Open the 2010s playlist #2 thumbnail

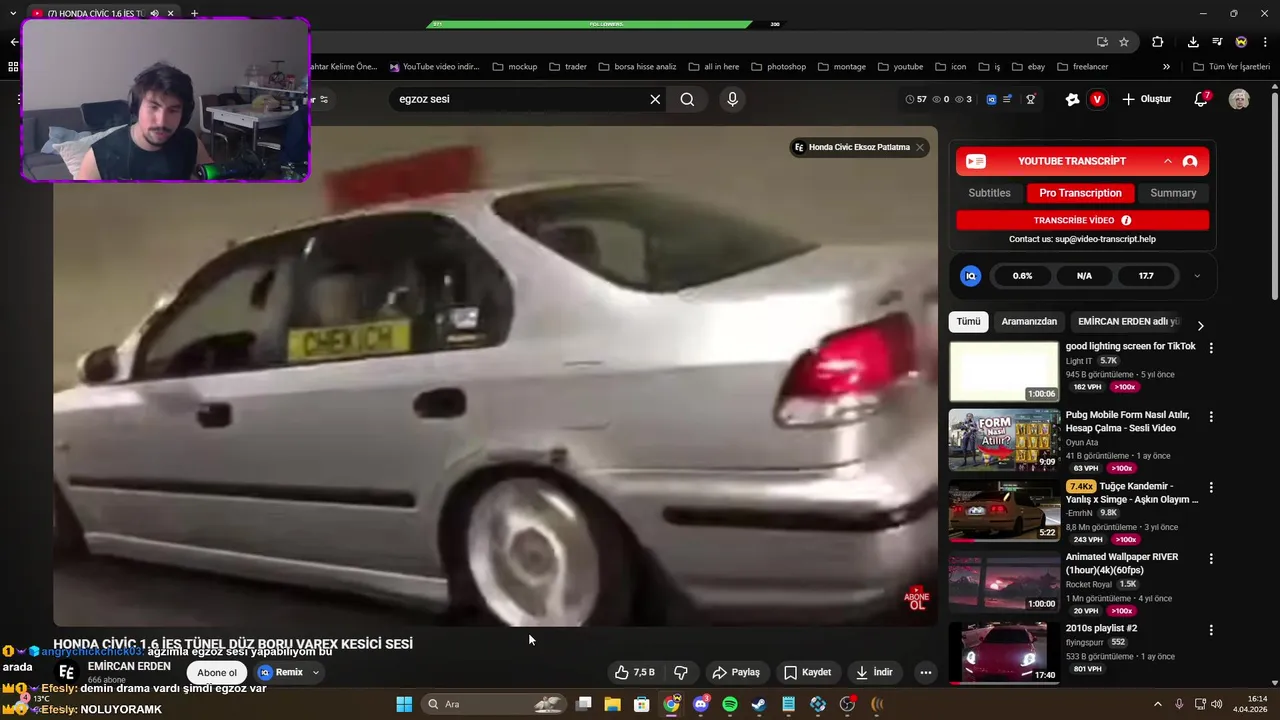1004,653
